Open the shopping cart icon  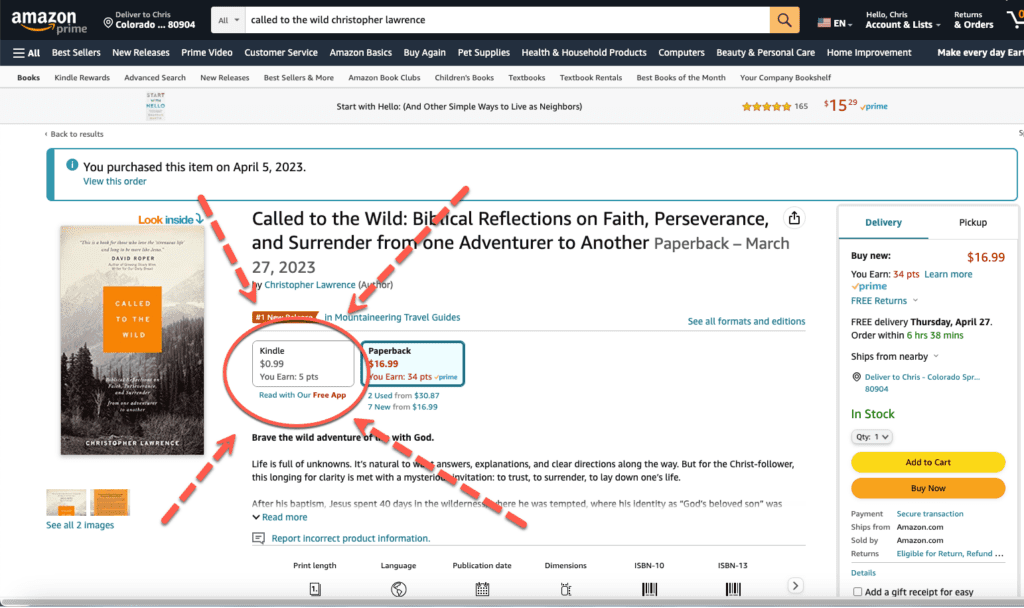tap(1014, 20)
